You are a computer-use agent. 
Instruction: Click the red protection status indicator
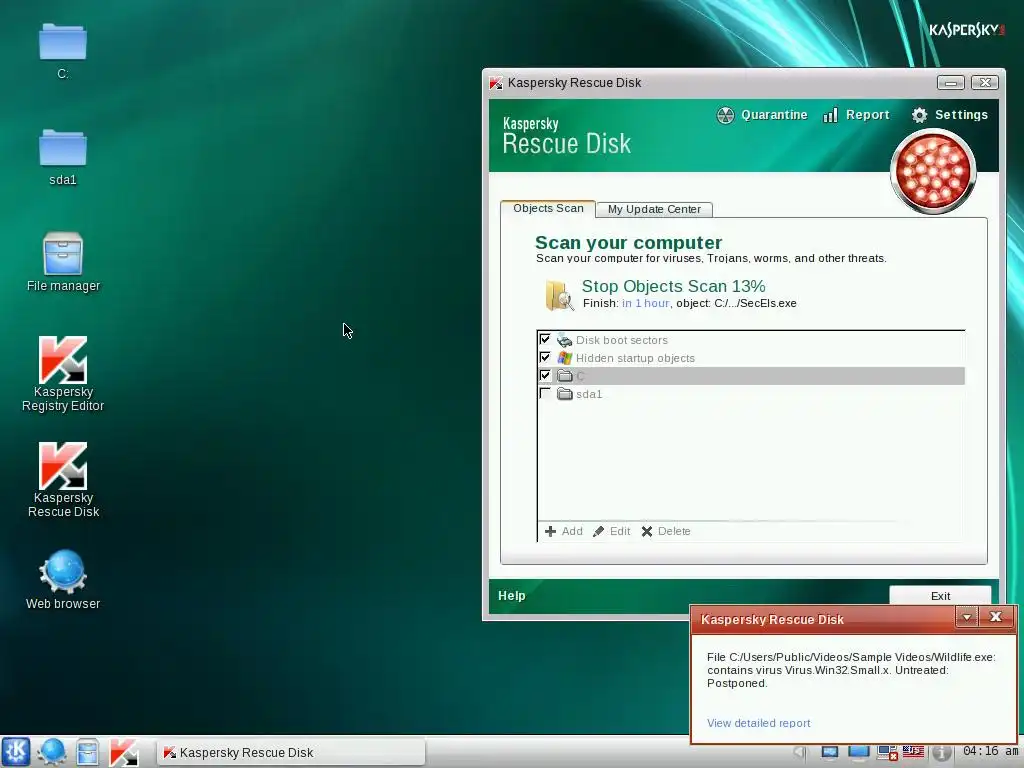(x=933, y=172)
